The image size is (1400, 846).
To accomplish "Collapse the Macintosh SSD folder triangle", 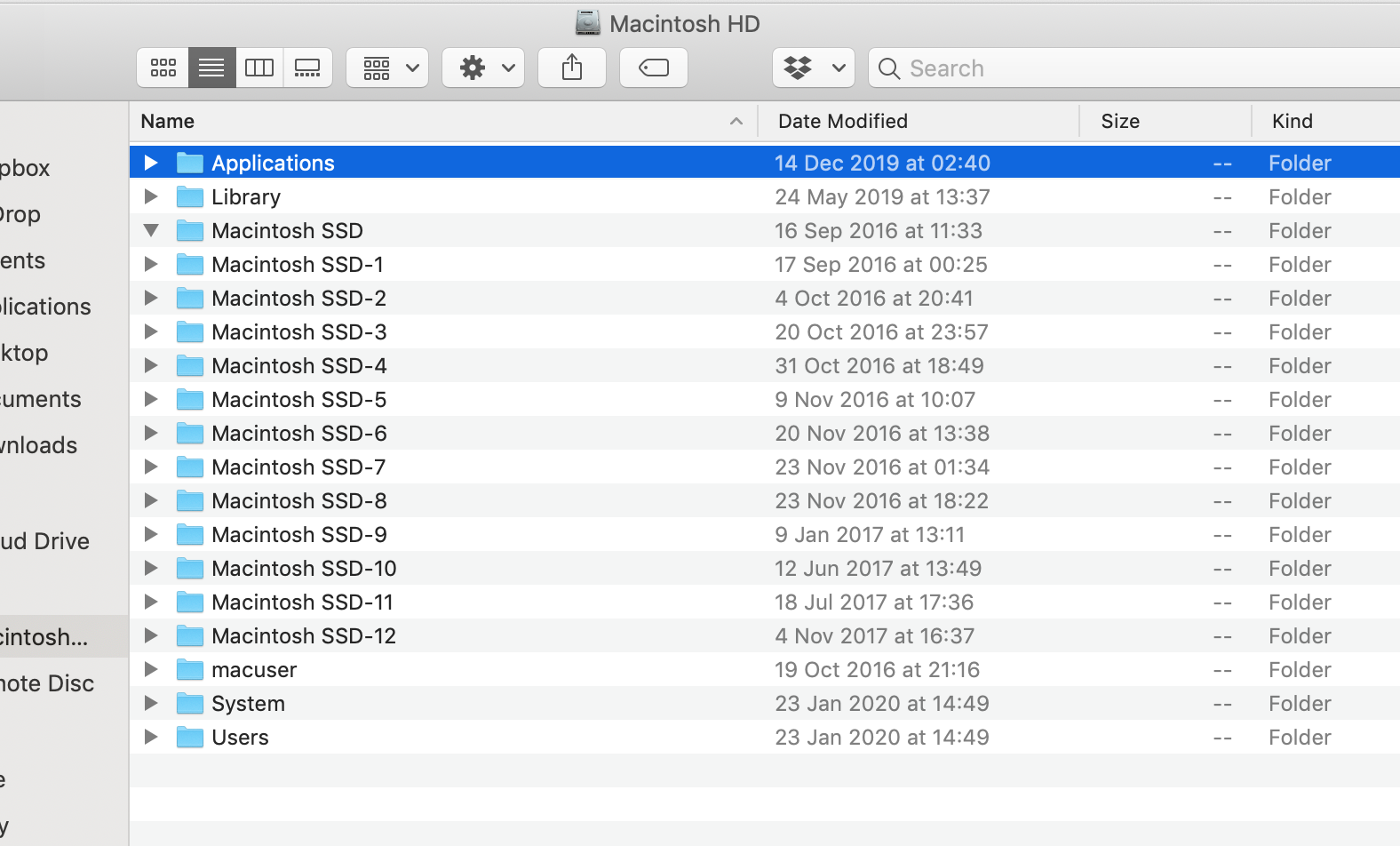I will (x=151, y=230).
